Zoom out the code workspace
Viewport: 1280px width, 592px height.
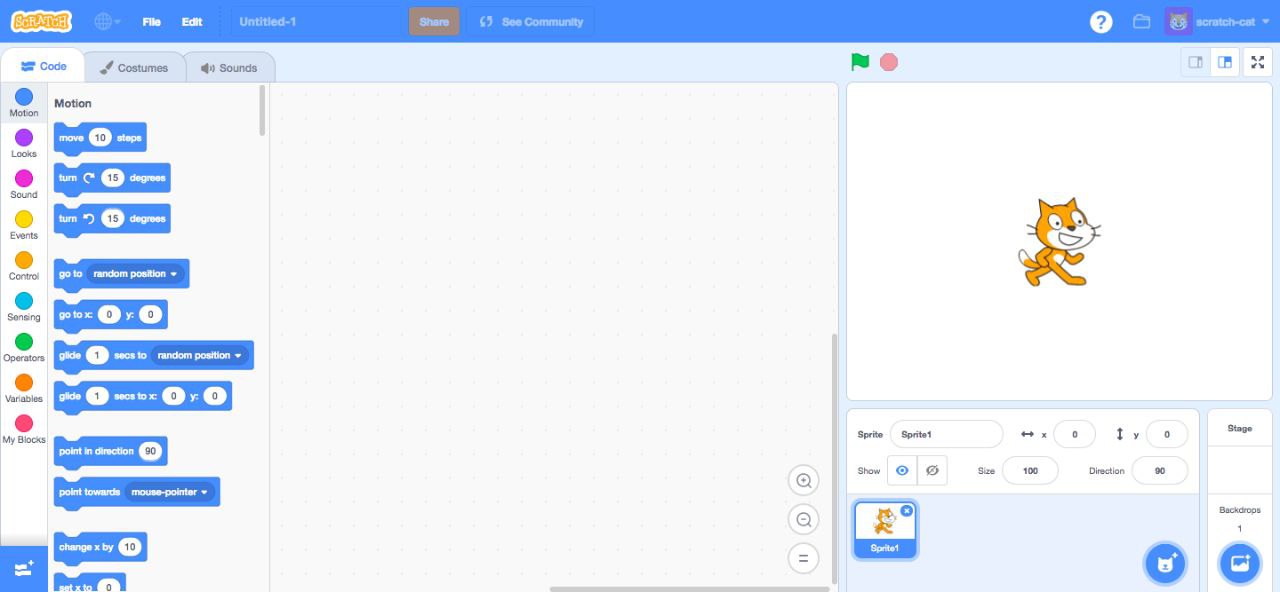point(803,520)
